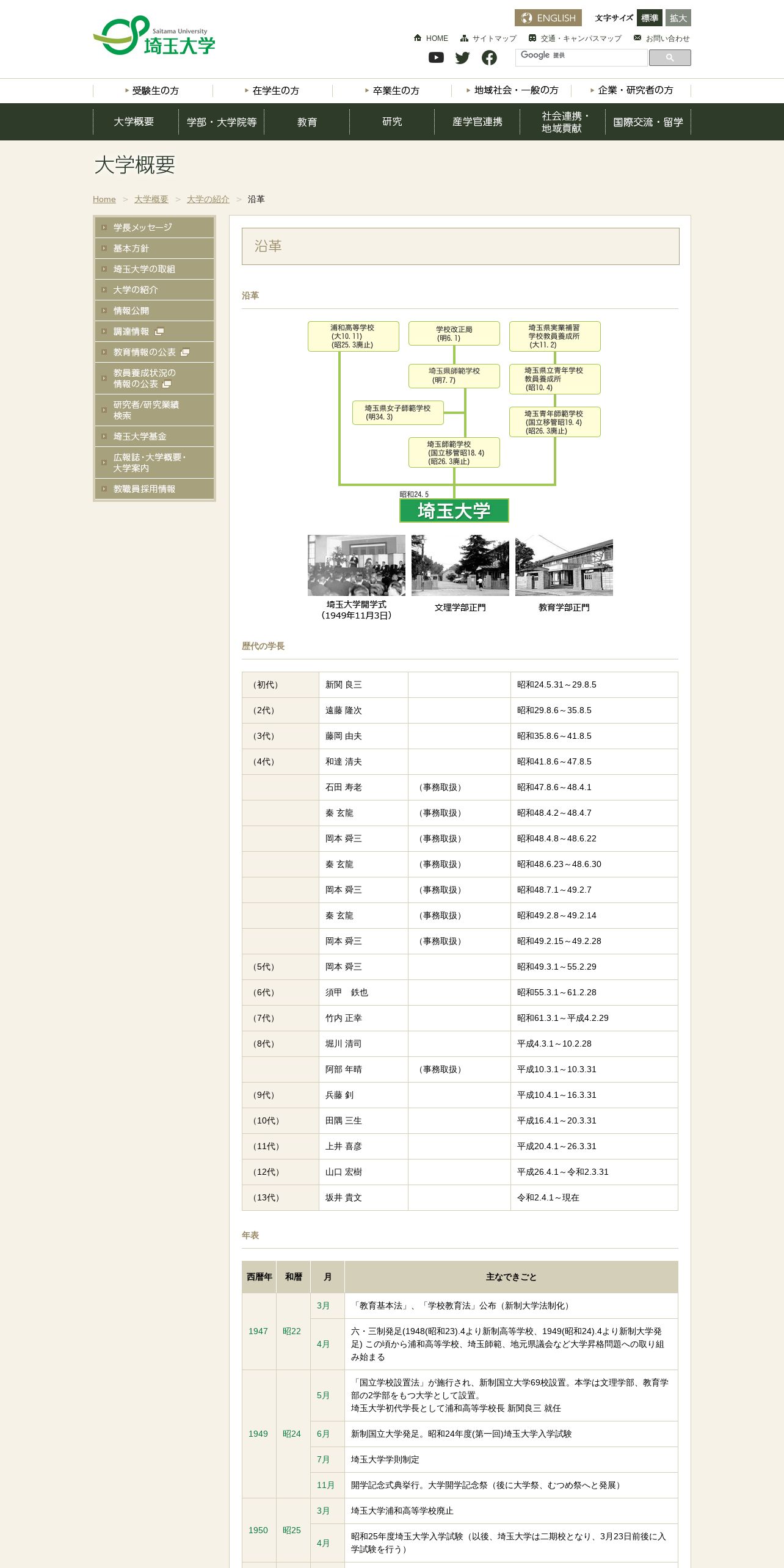The width and height of the screenshot is (784, 1568).
Task: Click the Google search magnifier button
Action: click(x=670, y=57)
